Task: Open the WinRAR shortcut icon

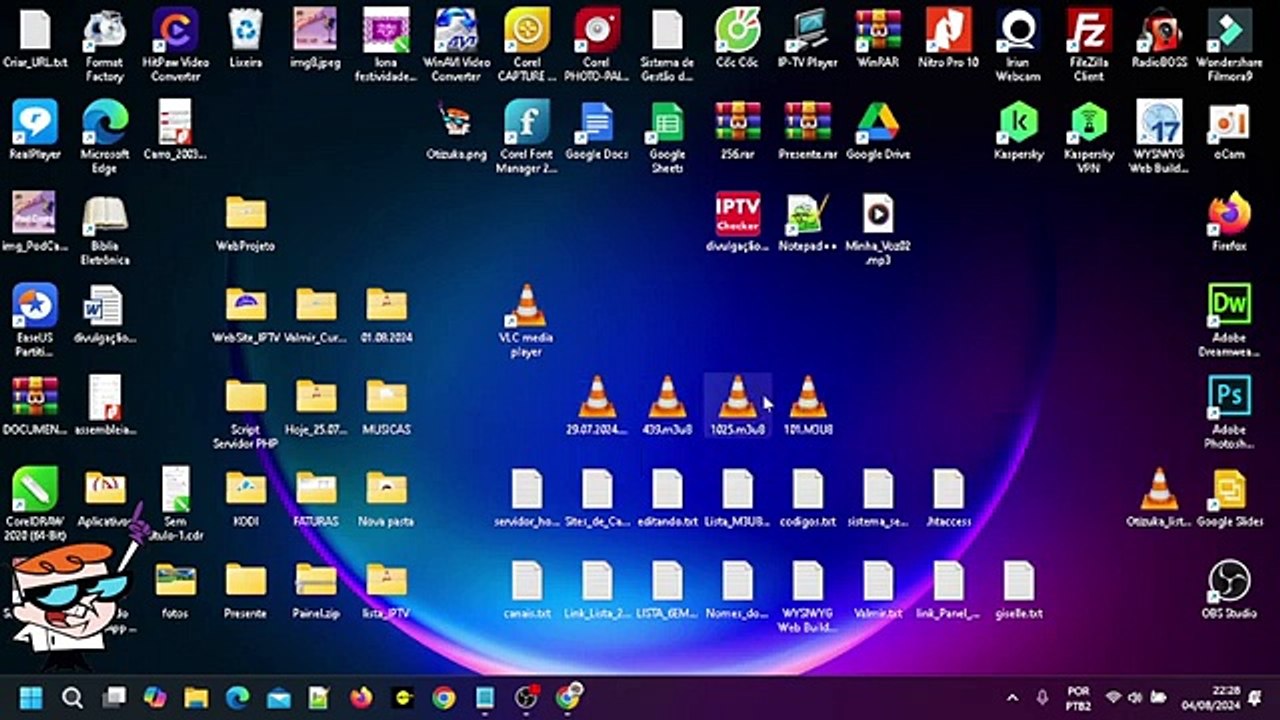Action: [878, 38]
